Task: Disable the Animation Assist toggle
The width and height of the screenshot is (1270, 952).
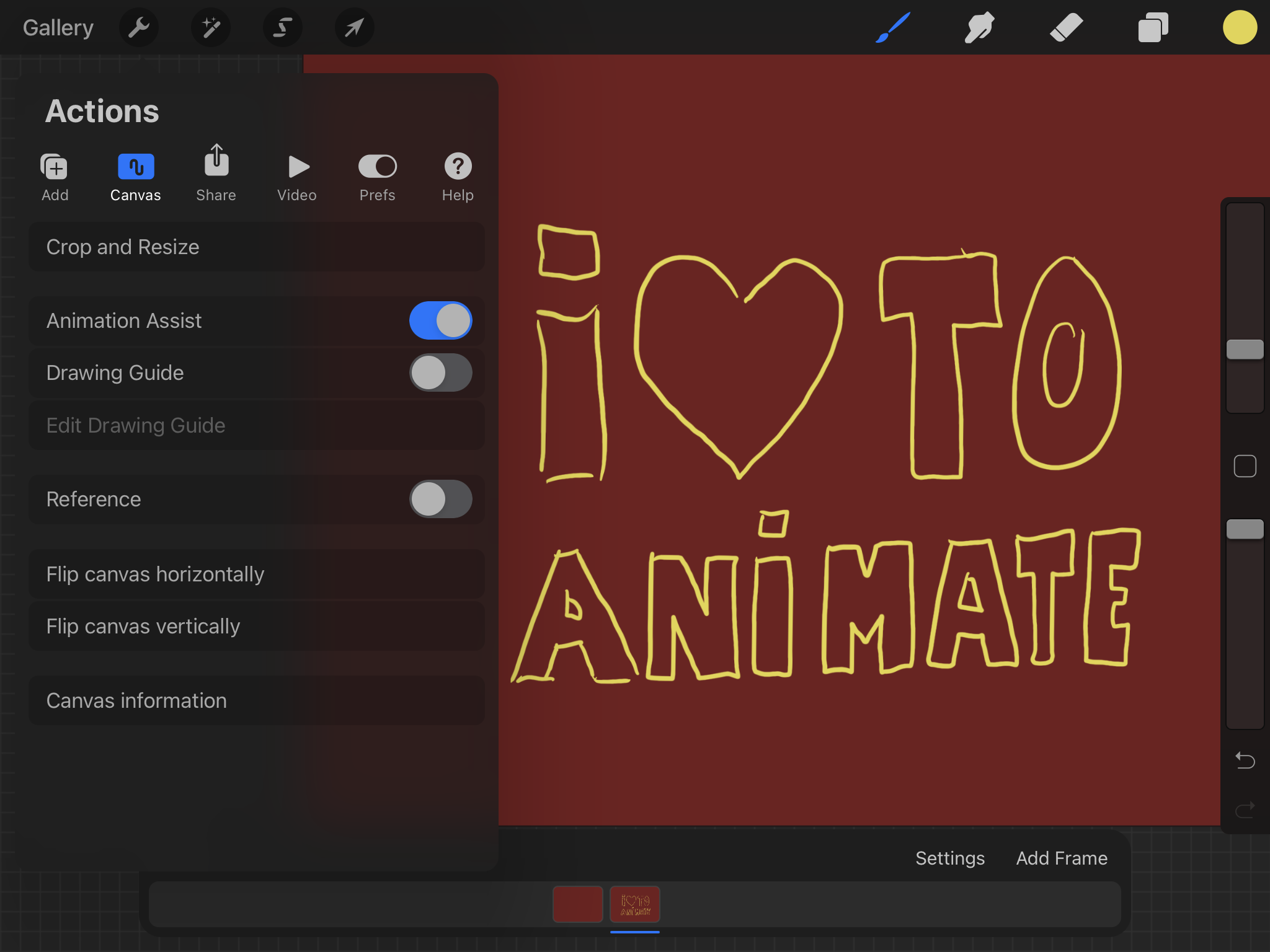Action: point(441,320)
